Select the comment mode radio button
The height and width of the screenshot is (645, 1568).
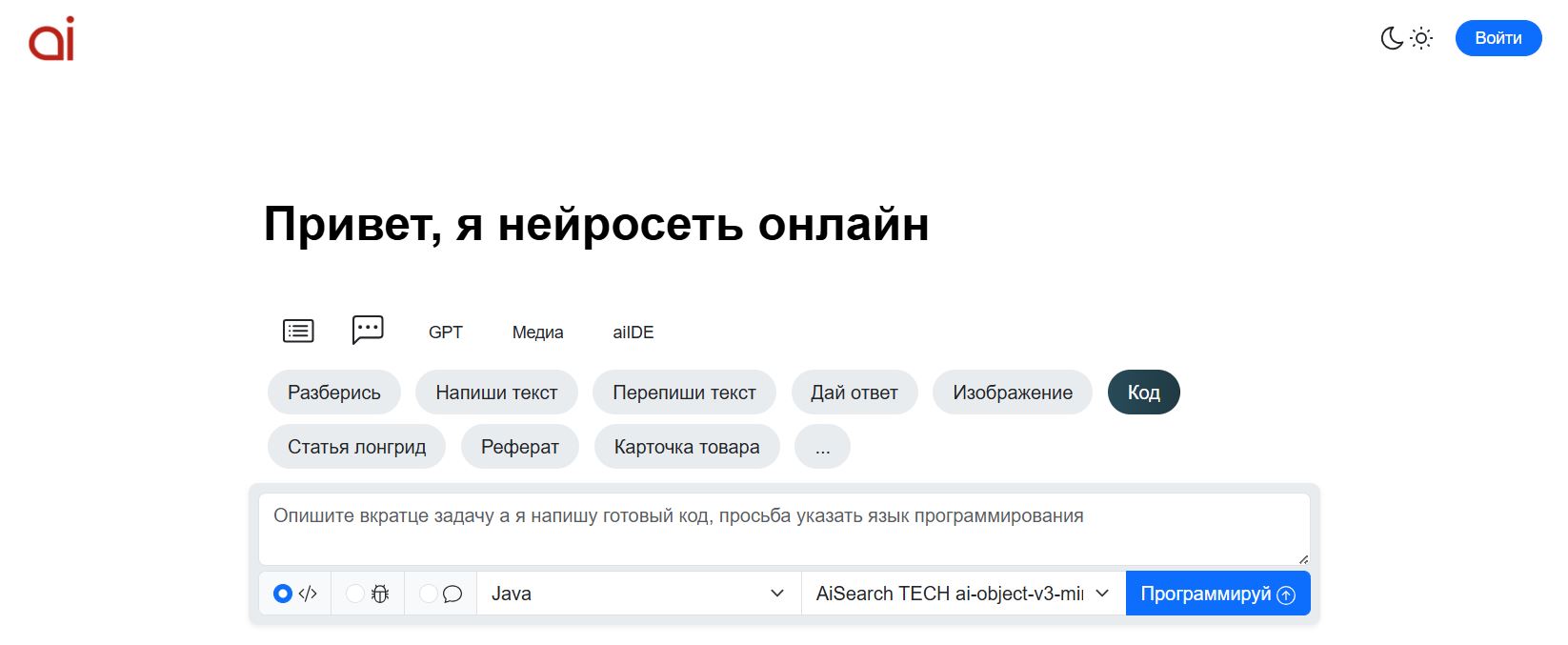429,594
